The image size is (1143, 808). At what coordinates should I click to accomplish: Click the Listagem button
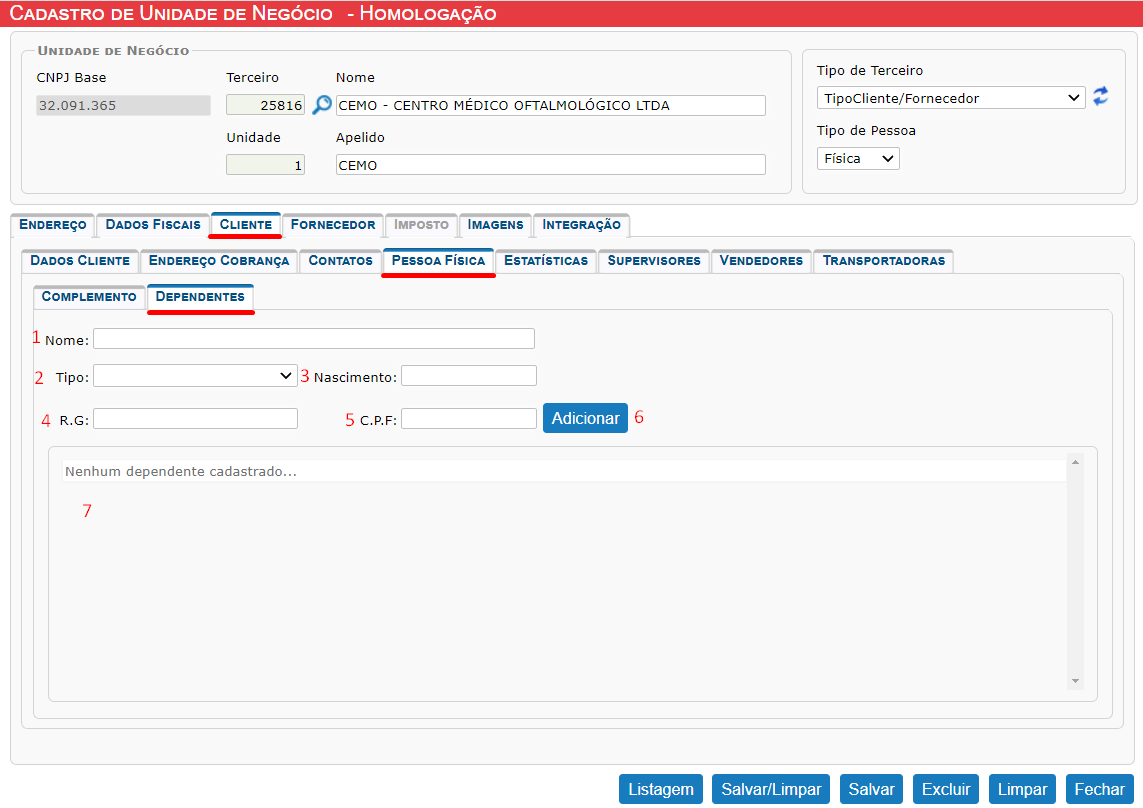tap(661, 789)
